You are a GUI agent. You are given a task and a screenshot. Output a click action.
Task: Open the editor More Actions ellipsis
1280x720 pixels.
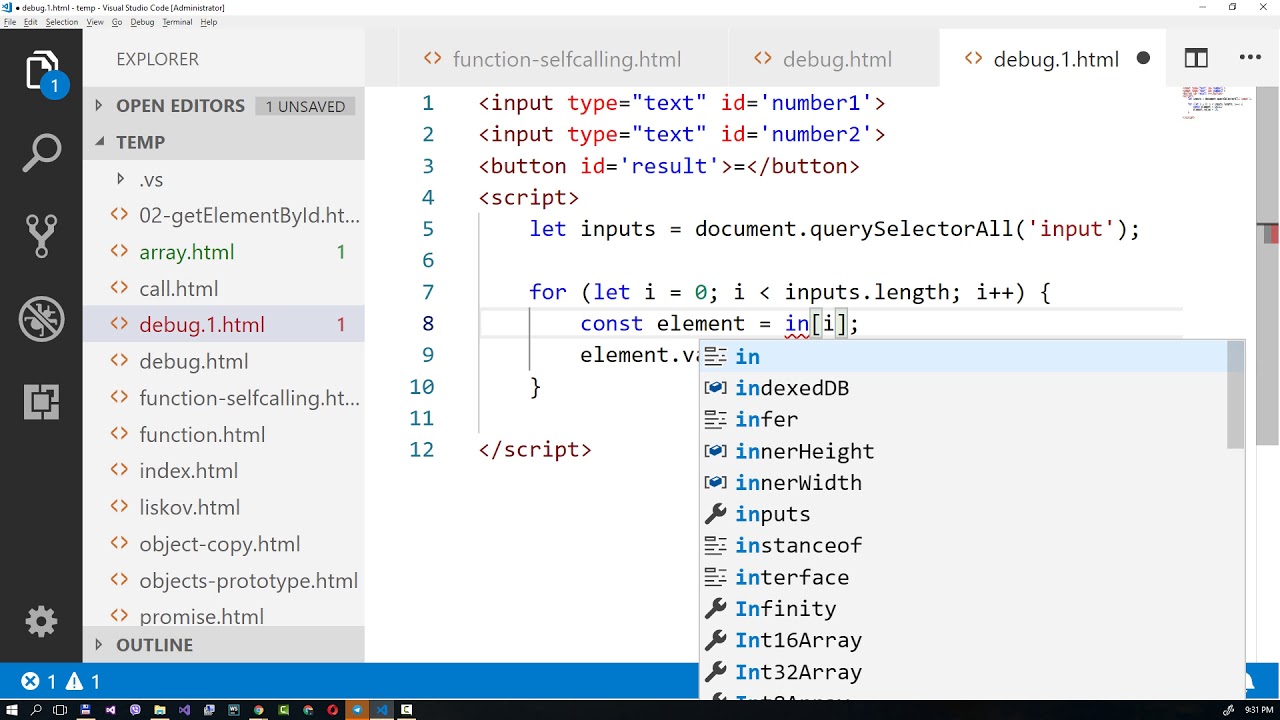pyautogui.click(x=1251, y=59)
